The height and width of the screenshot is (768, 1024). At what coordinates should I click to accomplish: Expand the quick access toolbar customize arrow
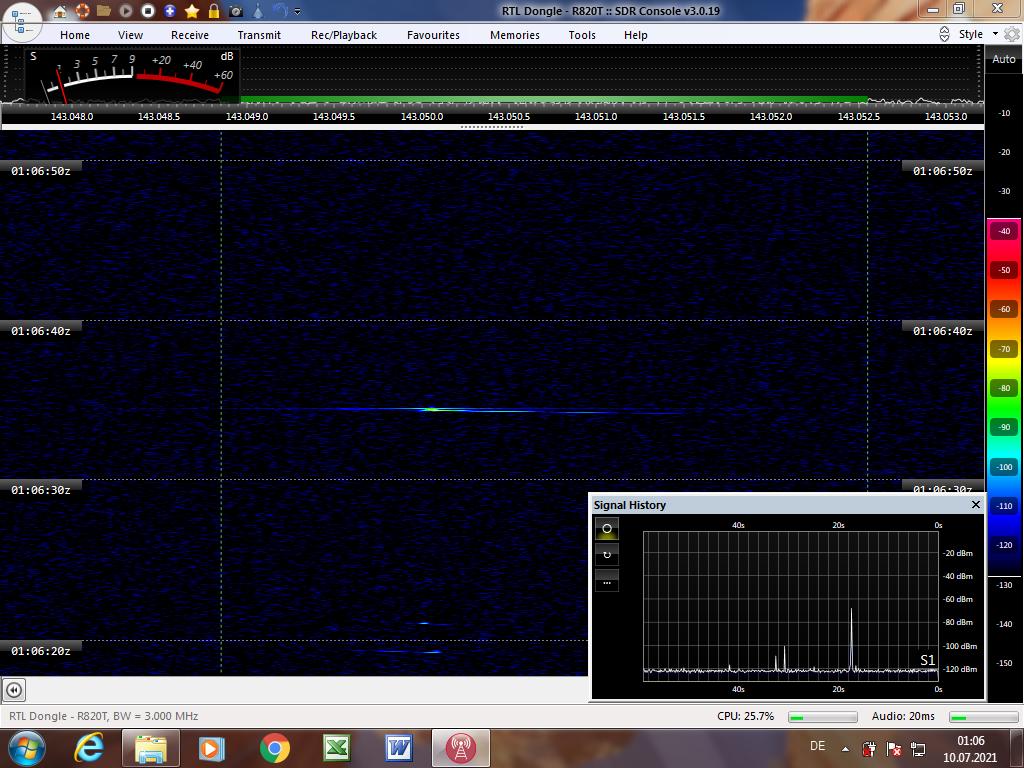click(298, 12)
